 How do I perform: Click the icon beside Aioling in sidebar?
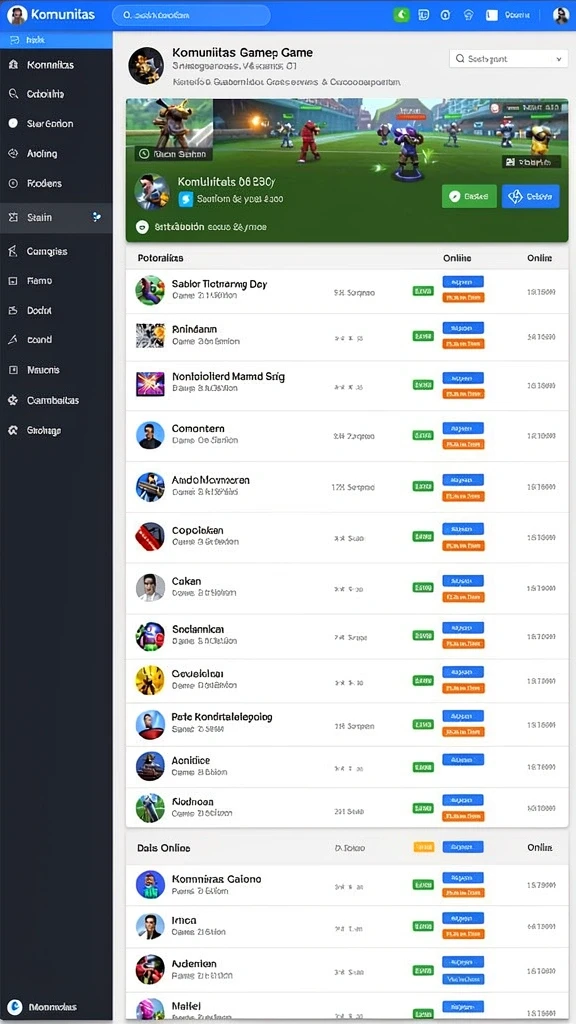13,153
